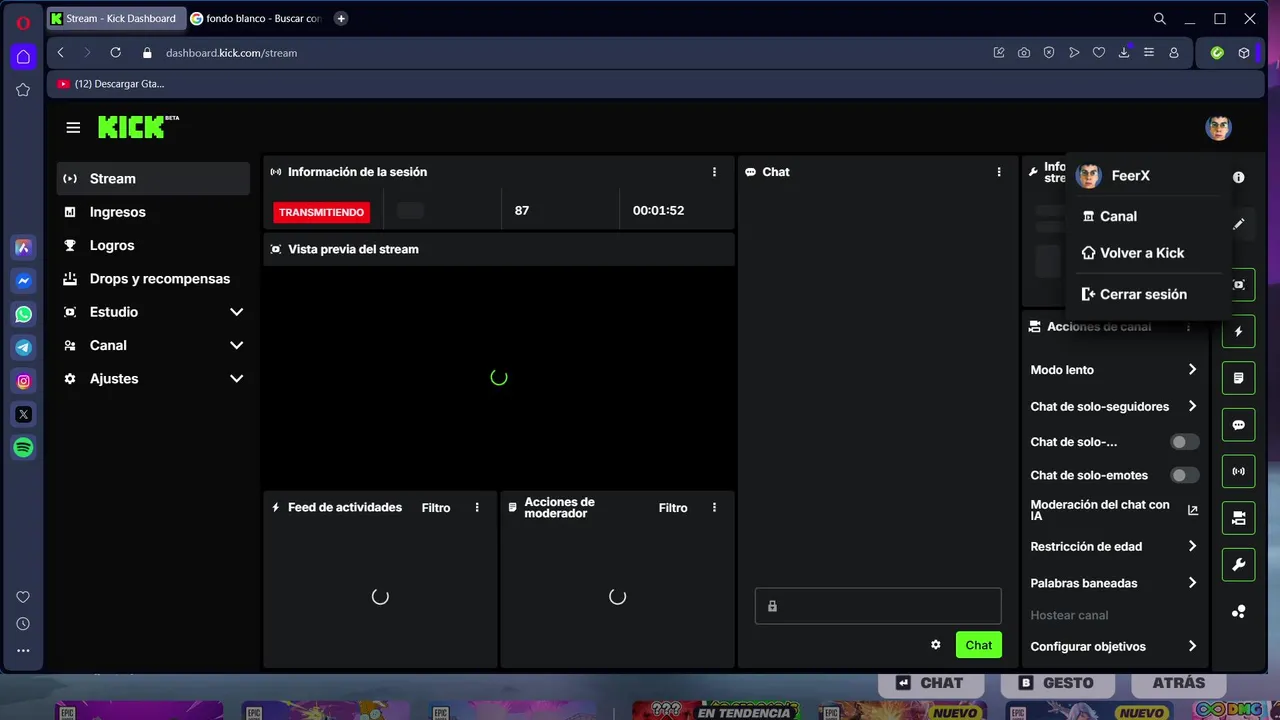The width and height of the screenshot is (1280, 720).
Task: Open Modo lento options chevron
Action: [1192, 370]
